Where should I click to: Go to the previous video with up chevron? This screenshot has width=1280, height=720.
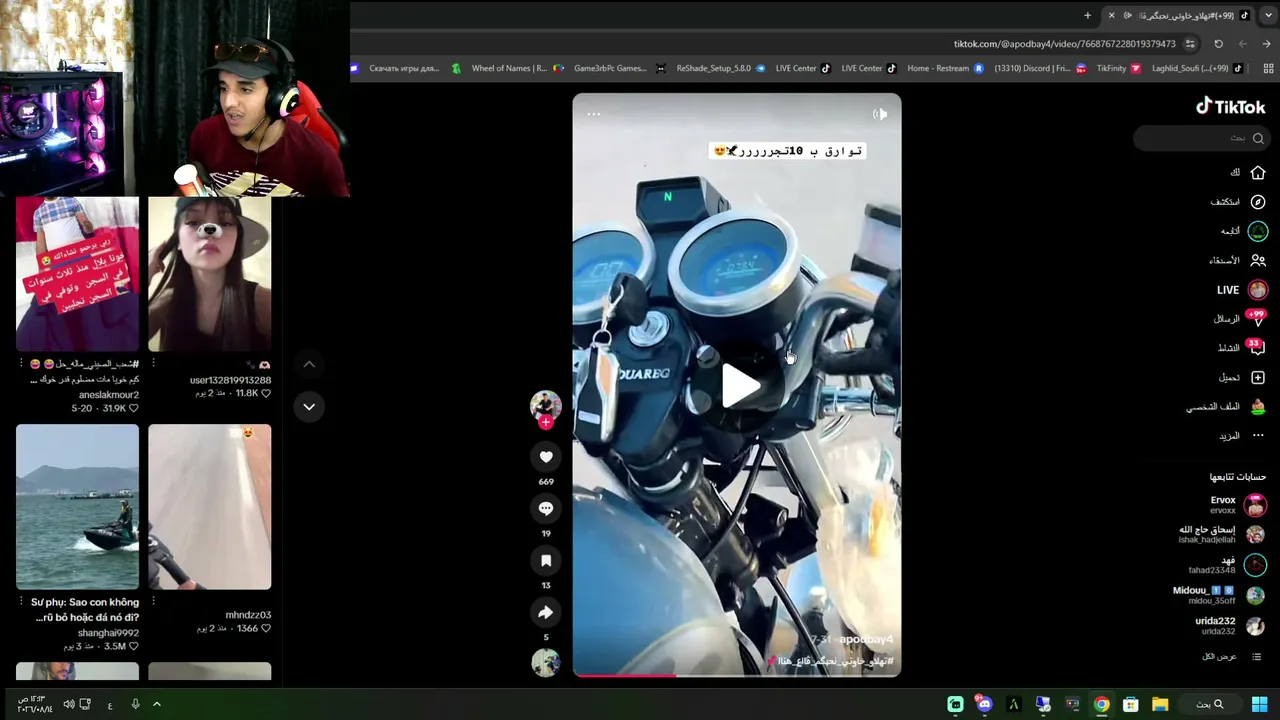[309, 365]
